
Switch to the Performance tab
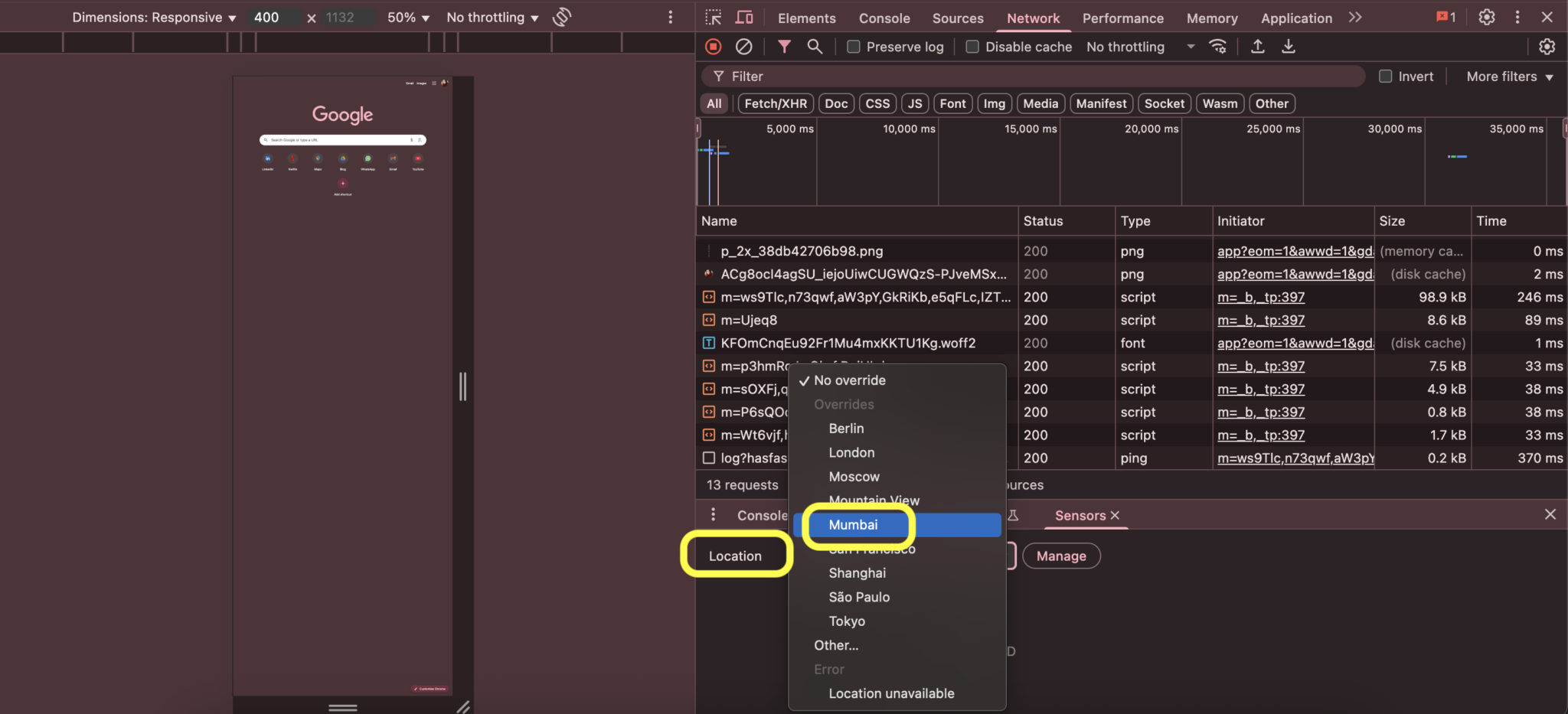point(1122,18)
